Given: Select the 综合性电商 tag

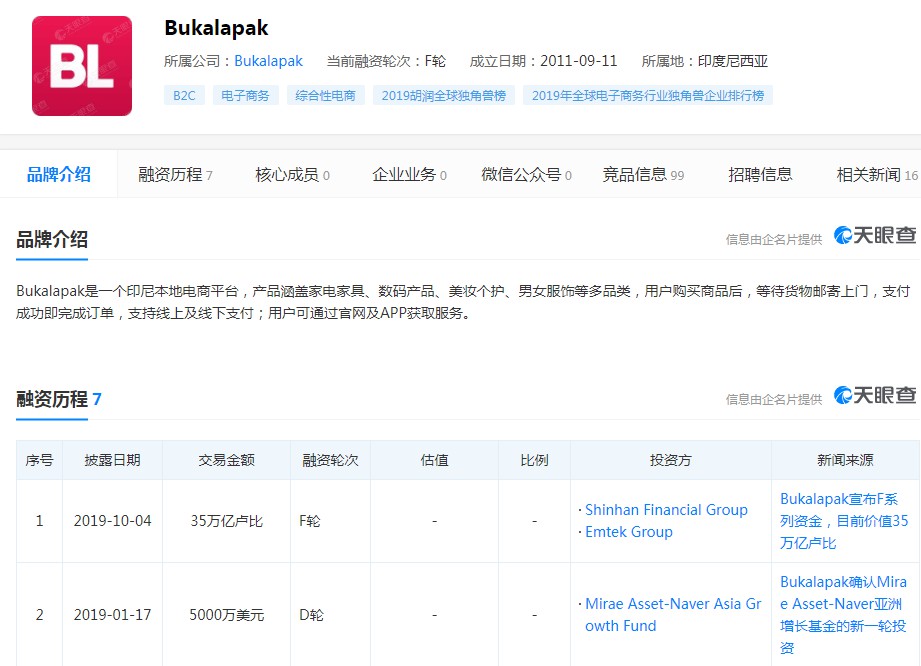Looking at the screenshot, I should click(325, 95).
